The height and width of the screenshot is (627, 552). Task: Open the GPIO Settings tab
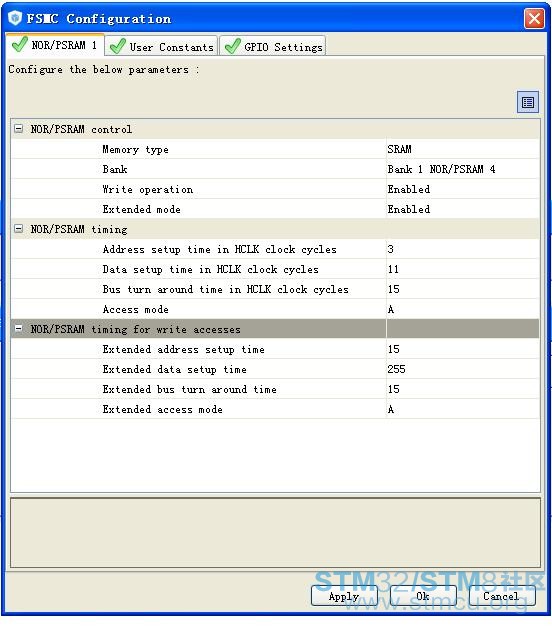click(x=273, y=46)
